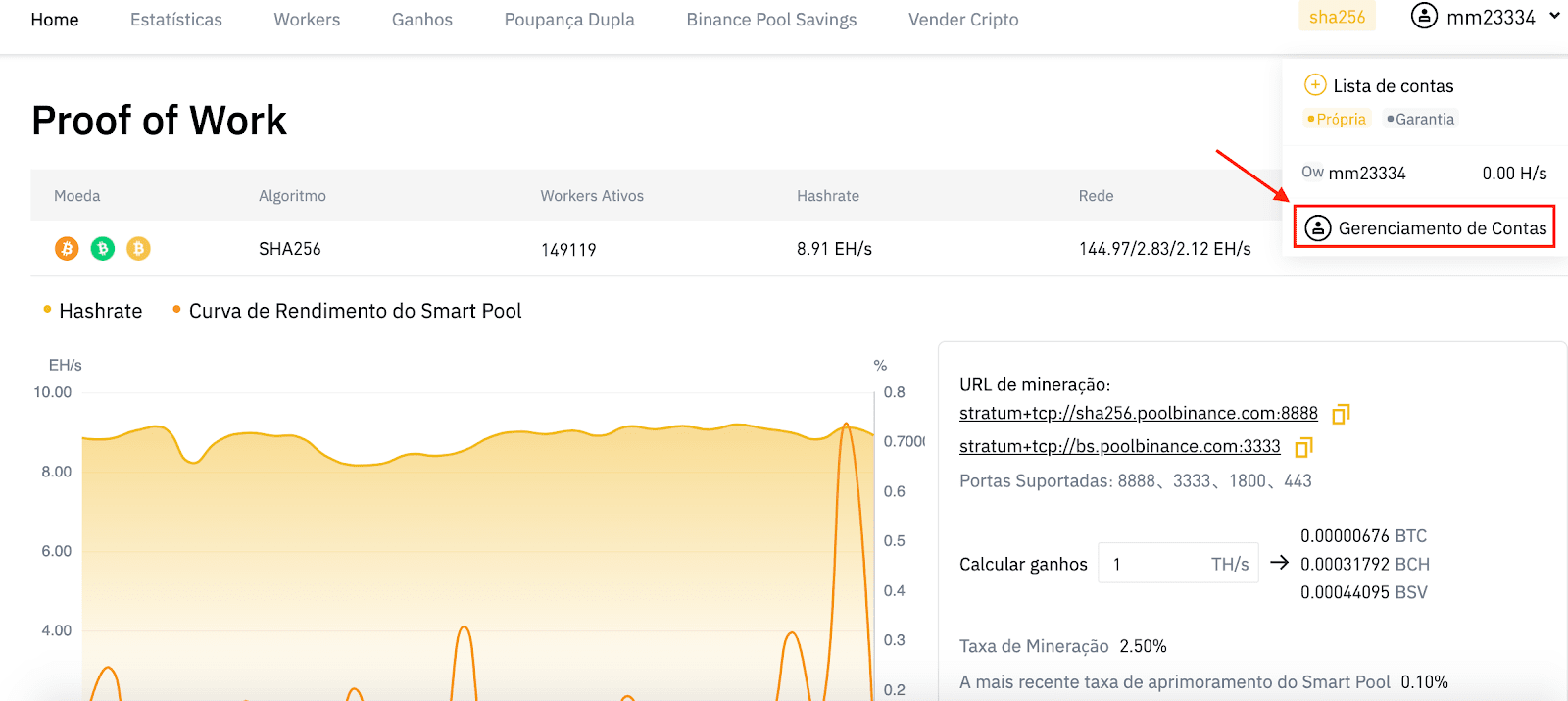Screen dimensions: 1568x701
Task: Click the Hashrate column header
Action: [828, 196]
